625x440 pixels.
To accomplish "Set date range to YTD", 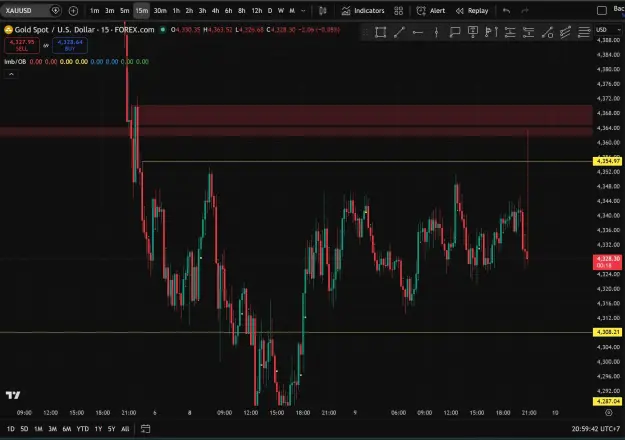I will [83, 429].
